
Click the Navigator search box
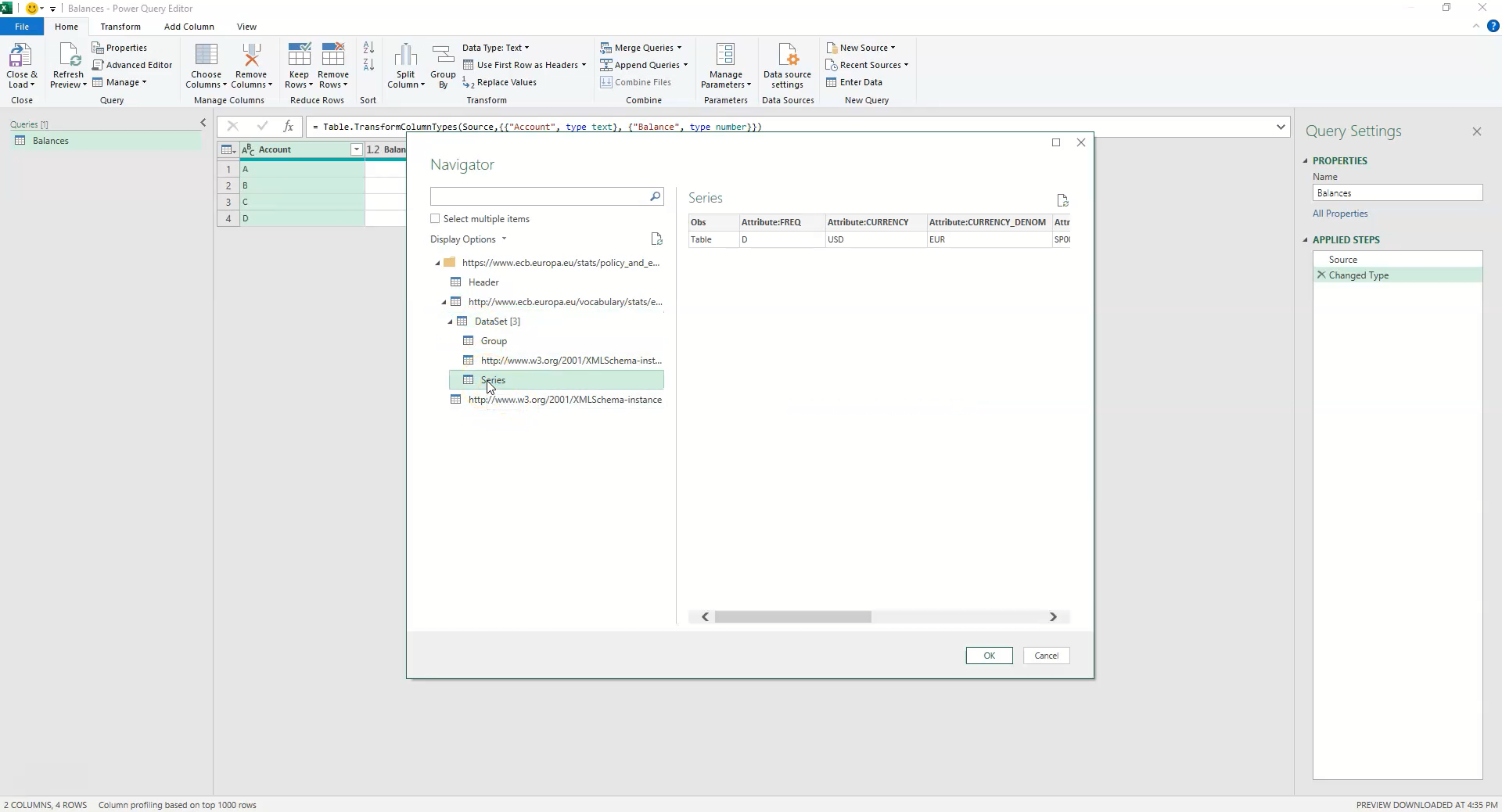(540, 196)
